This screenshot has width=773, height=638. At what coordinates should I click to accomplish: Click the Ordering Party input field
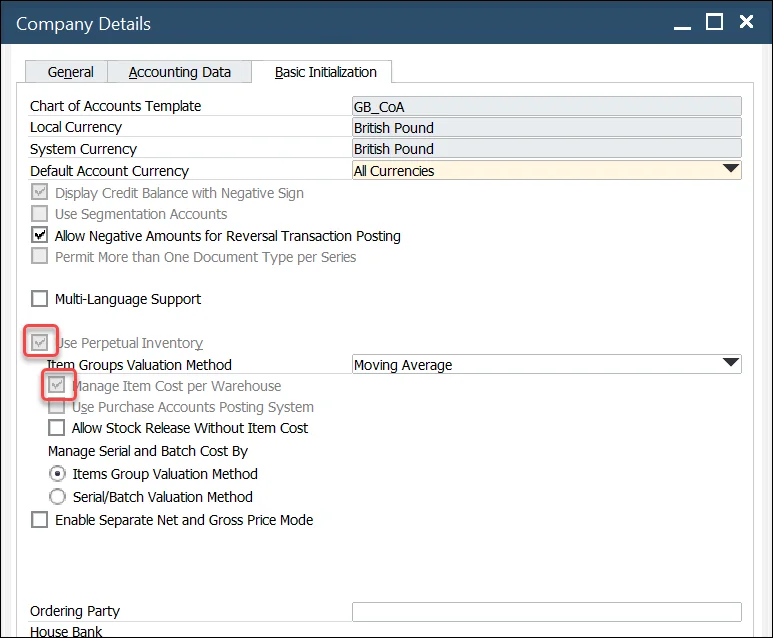pyautogui.click(x=546, y=612)
